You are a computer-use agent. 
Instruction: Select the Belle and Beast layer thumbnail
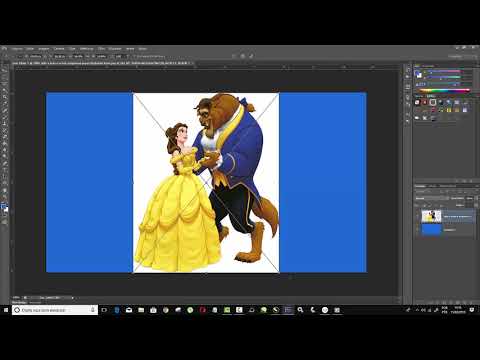[x=431, y=216]
